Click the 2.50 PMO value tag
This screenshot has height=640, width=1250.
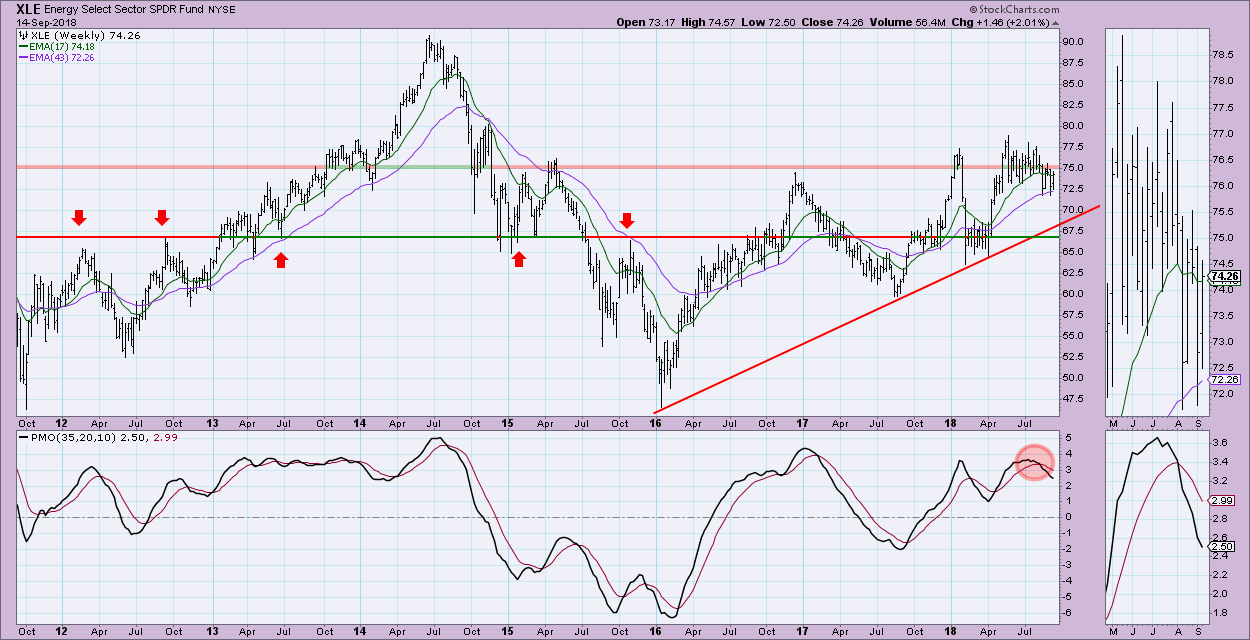click(x=1223, y=546)
